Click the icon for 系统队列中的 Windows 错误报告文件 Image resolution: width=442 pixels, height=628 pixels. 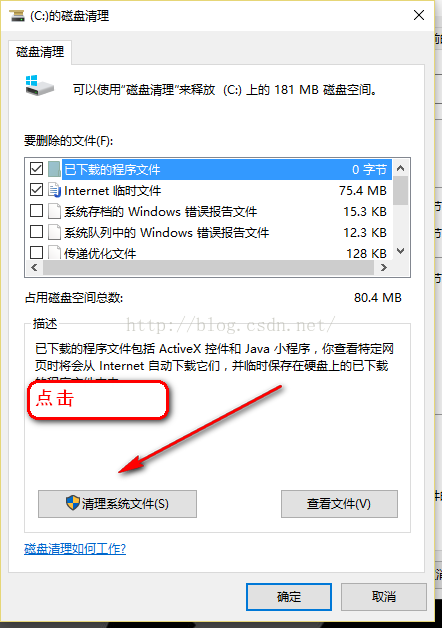54,232
